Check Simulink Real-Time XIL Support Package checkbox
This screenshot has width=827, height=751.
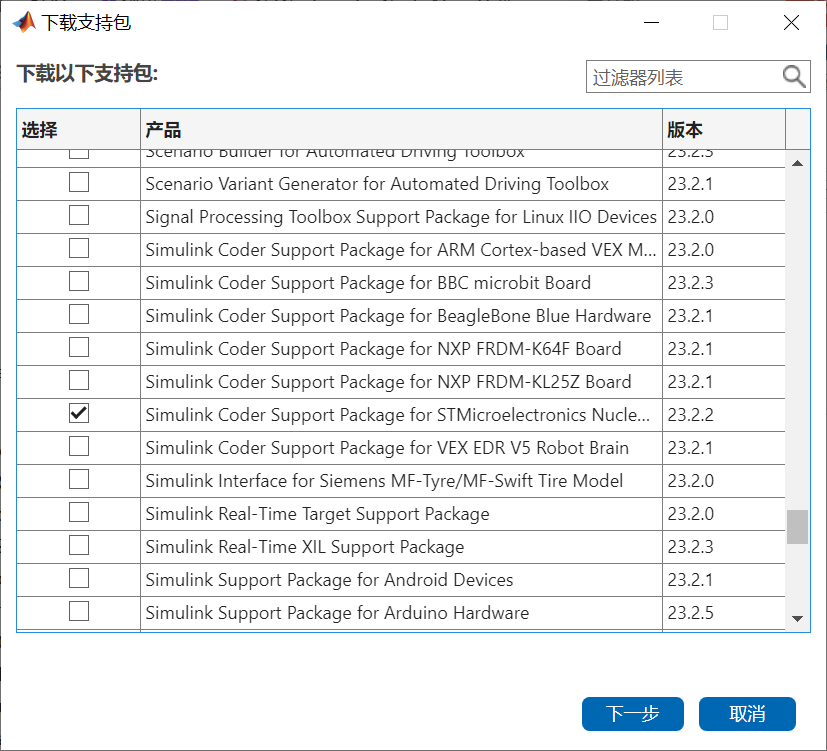pyautogui.click(x=79, y=545)
